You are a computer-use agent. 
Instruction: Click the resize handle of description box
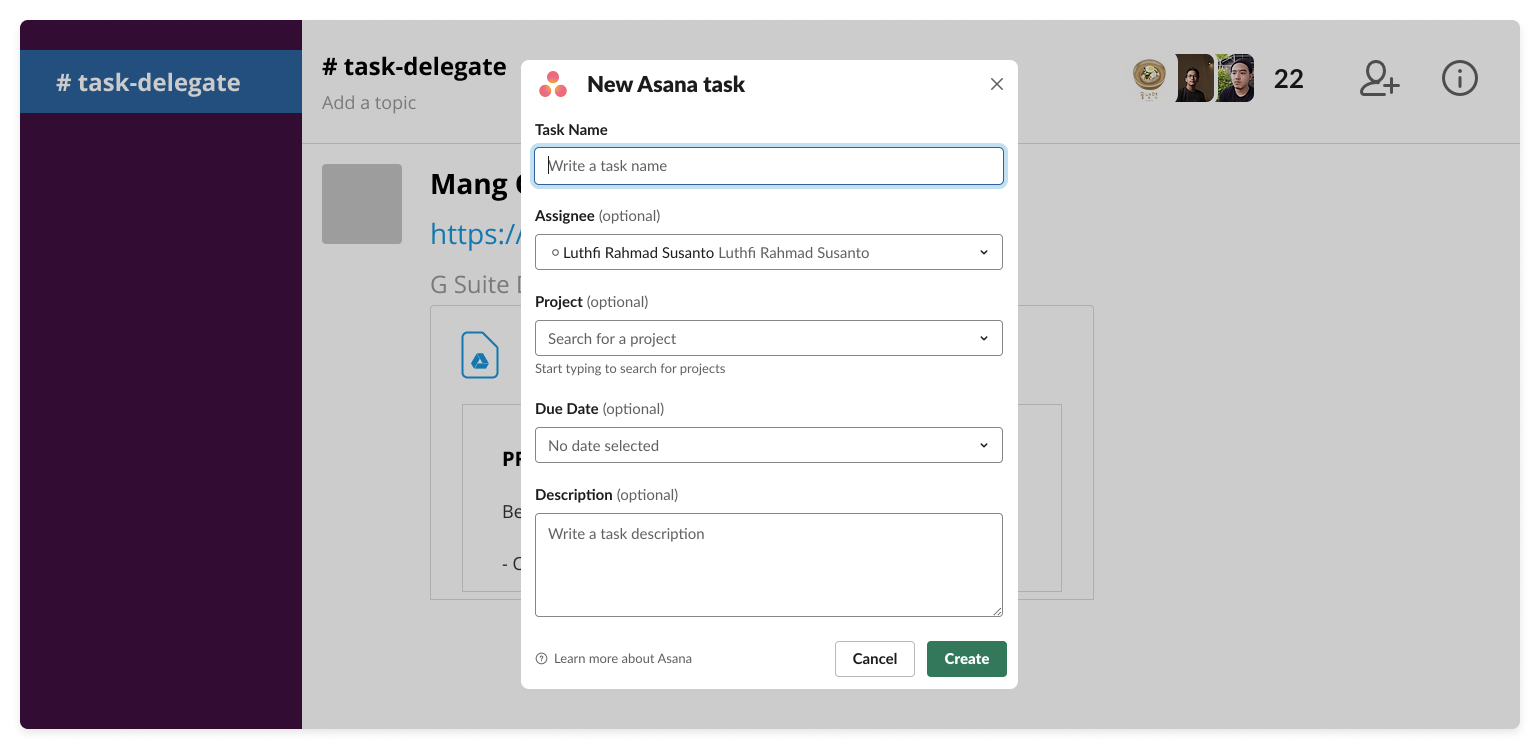[997, 611]
